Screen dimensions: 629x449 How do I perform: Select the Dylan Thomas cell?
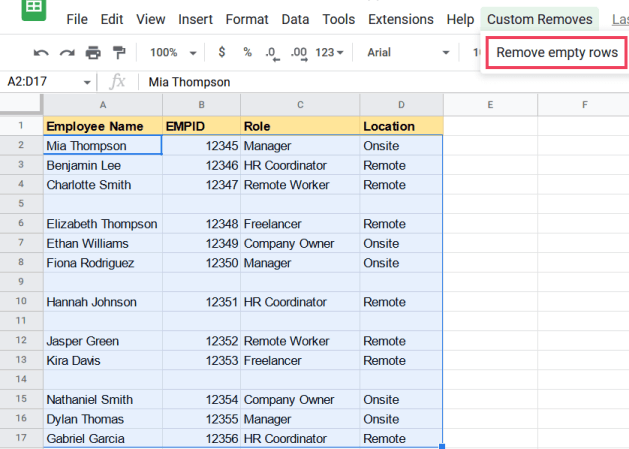pyautogui.click(x=103, y=419)
